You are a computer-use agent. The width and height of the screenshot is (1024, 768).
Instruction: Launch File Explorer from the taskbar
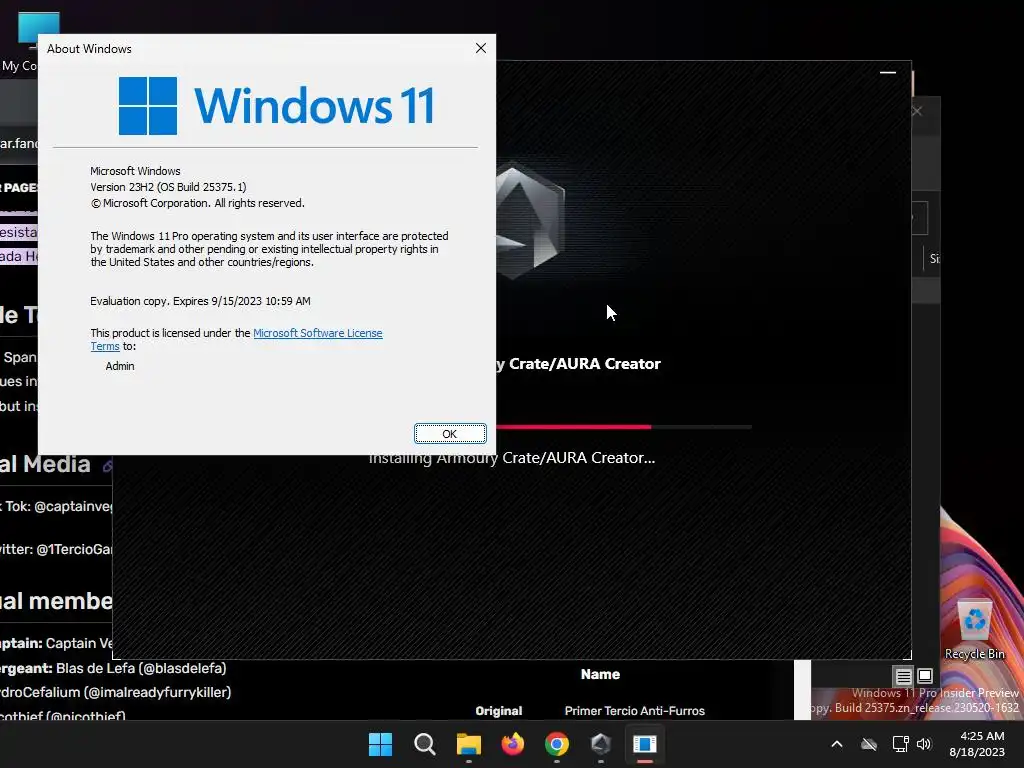click(x=468, y=744)
